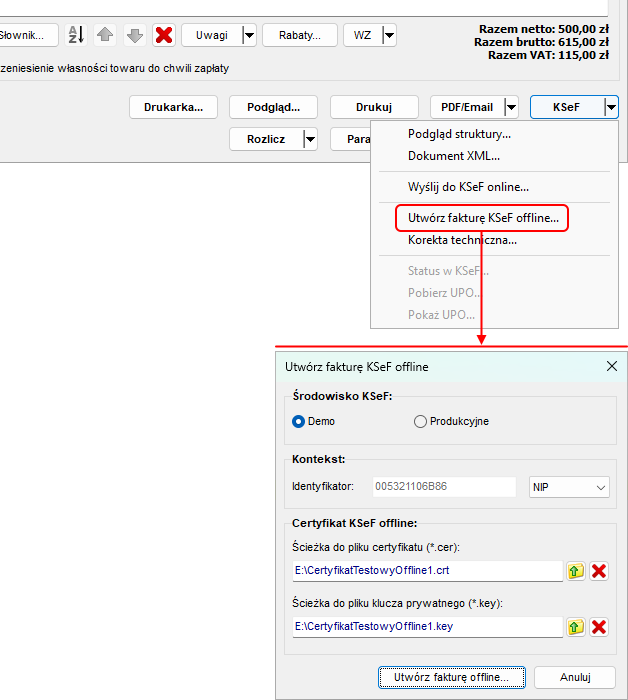Click the A-Z sort icon

point(76,36)
